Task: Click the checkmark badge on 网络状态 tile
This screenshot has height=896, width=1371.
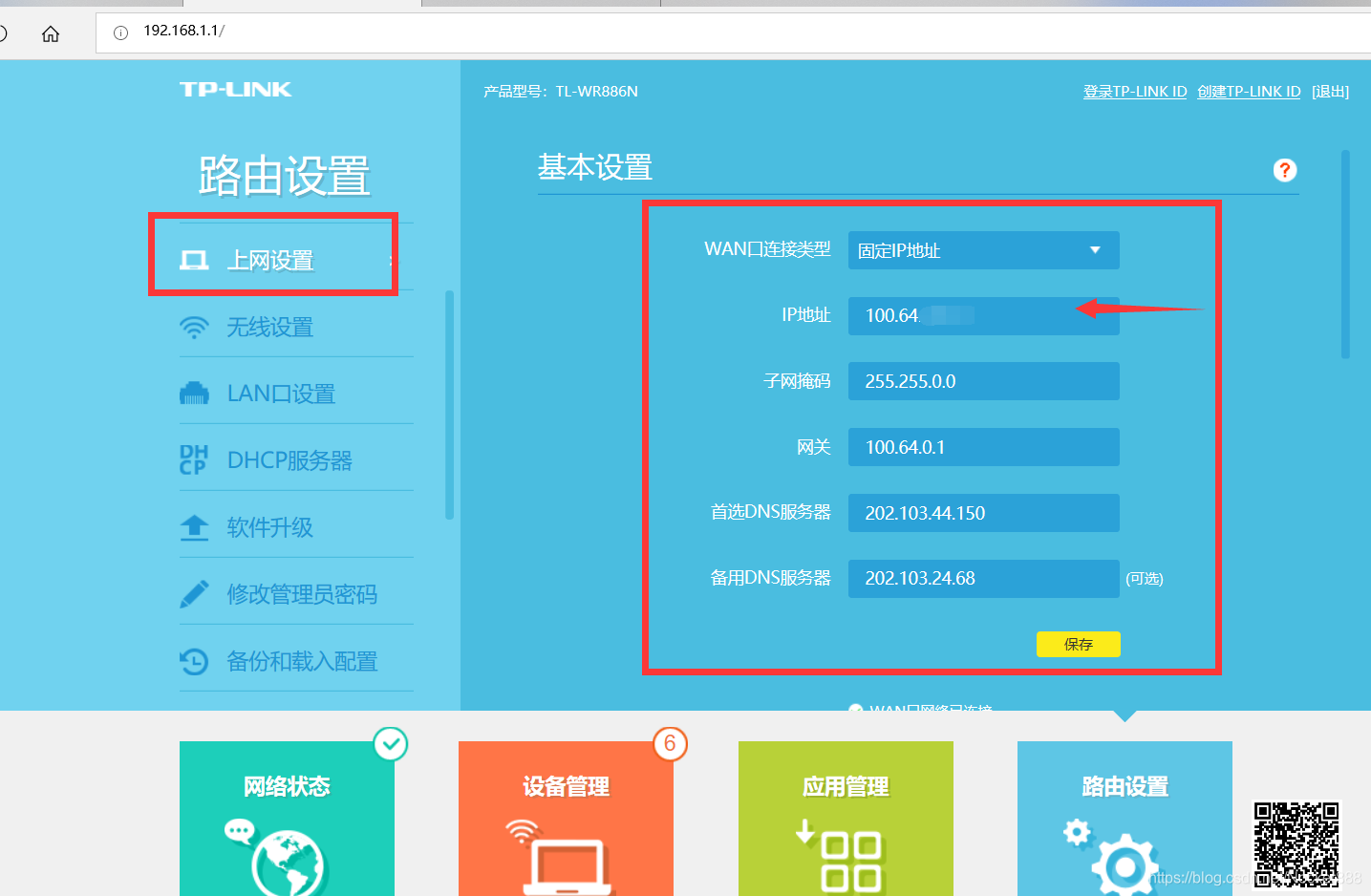Action: [x=391, y=744]
